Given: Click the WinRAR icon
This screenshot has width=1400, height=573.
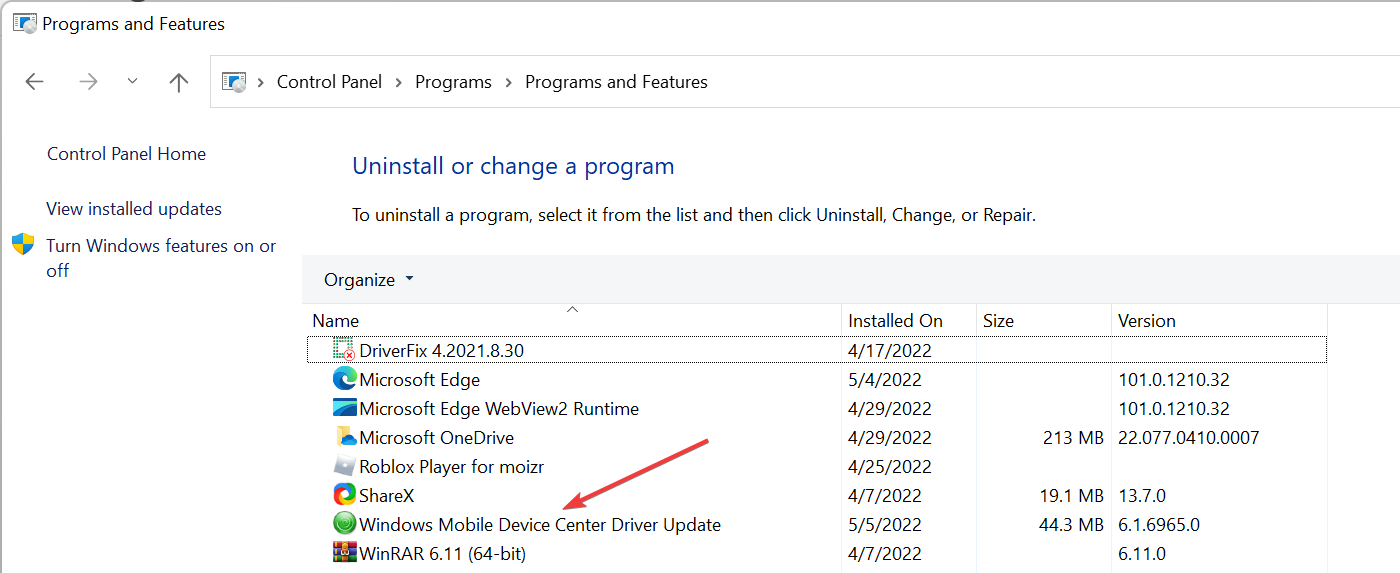Looking at the screenshot, I should [344, 552].
